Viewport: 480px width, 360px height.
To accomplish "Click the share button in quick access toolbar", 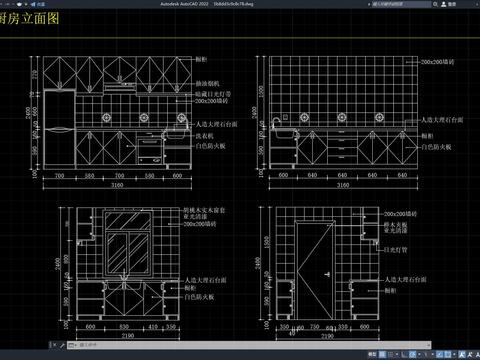I will click(38, 4).
